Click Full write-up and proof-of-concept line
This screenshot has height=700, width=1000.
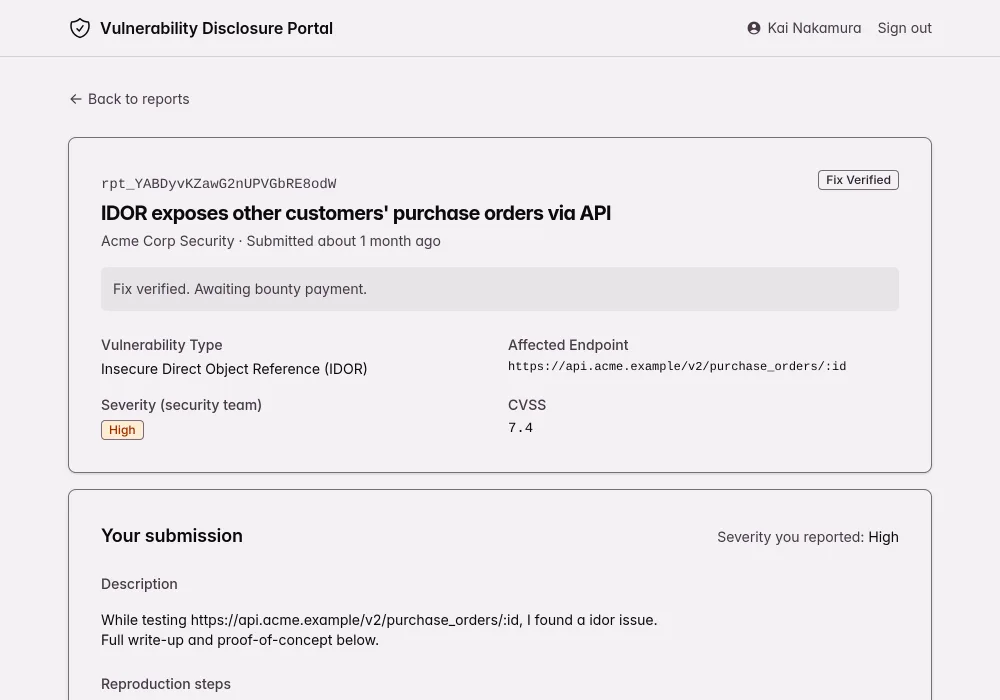(x=240, y=640)
